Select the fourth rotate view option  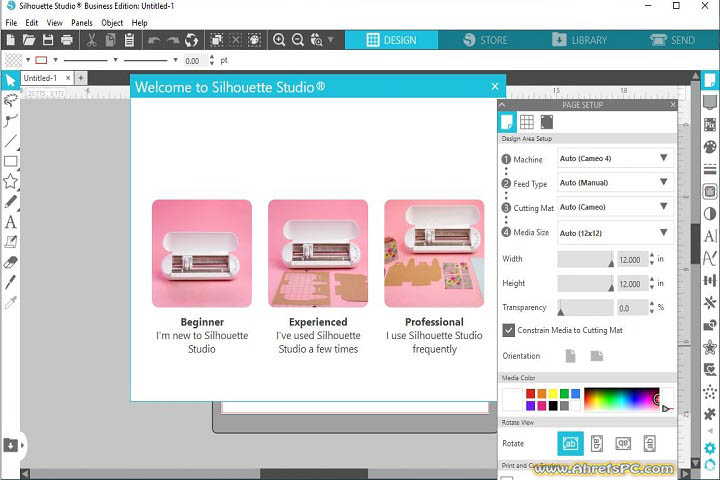pos(649,443)
